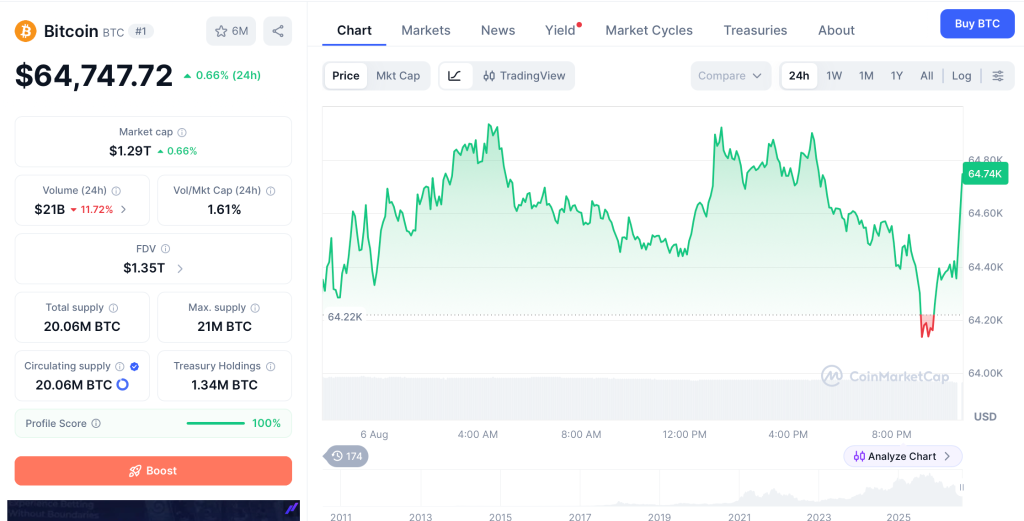Open the chart settings sliders icon
The width and height of the screenshot is (1024, 521).
pyautogui.click(x=998, y=76)
